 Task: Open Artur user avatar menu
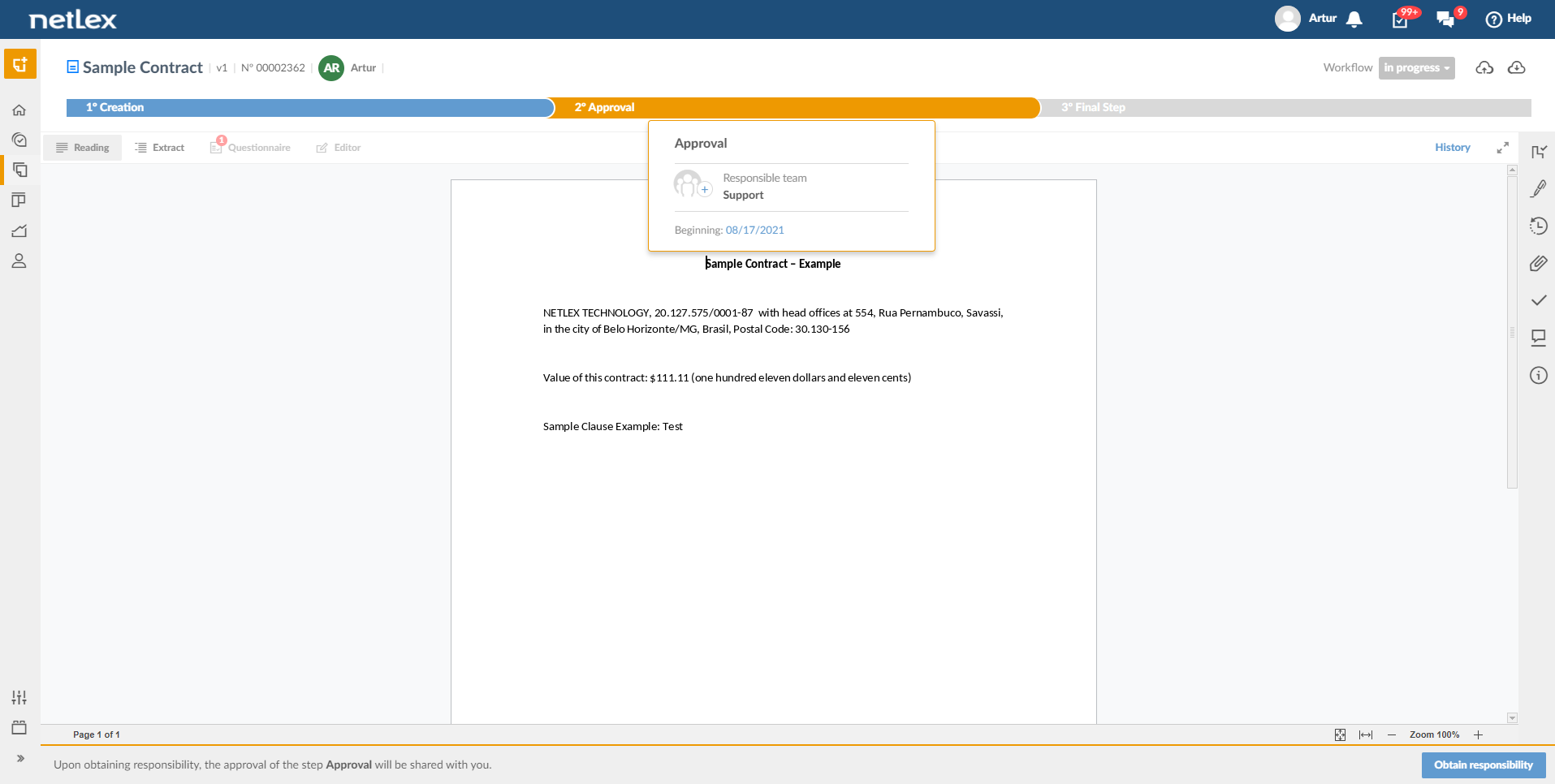(x=1288, y=19)
